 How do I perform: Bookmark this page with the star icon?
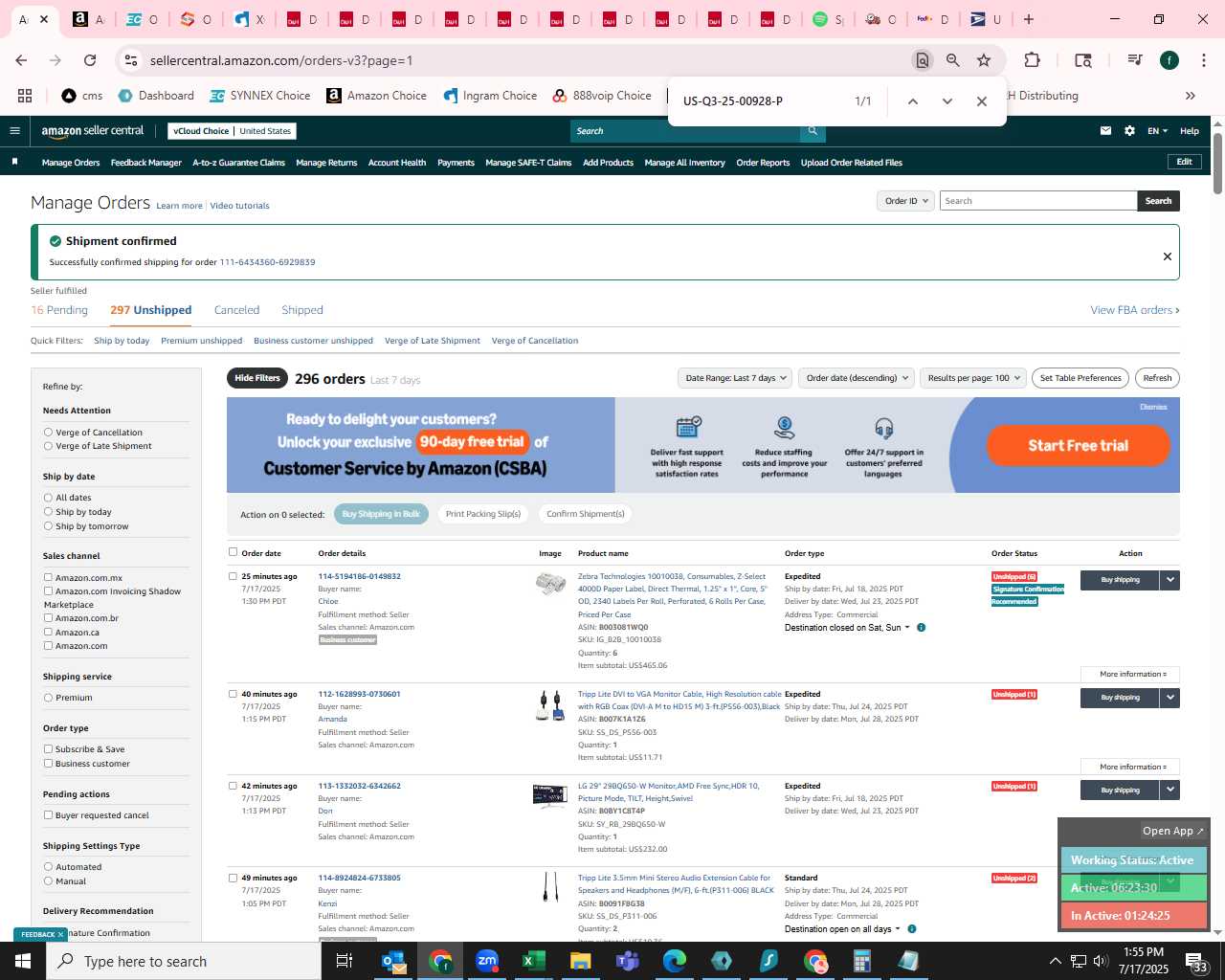point(984,60)
